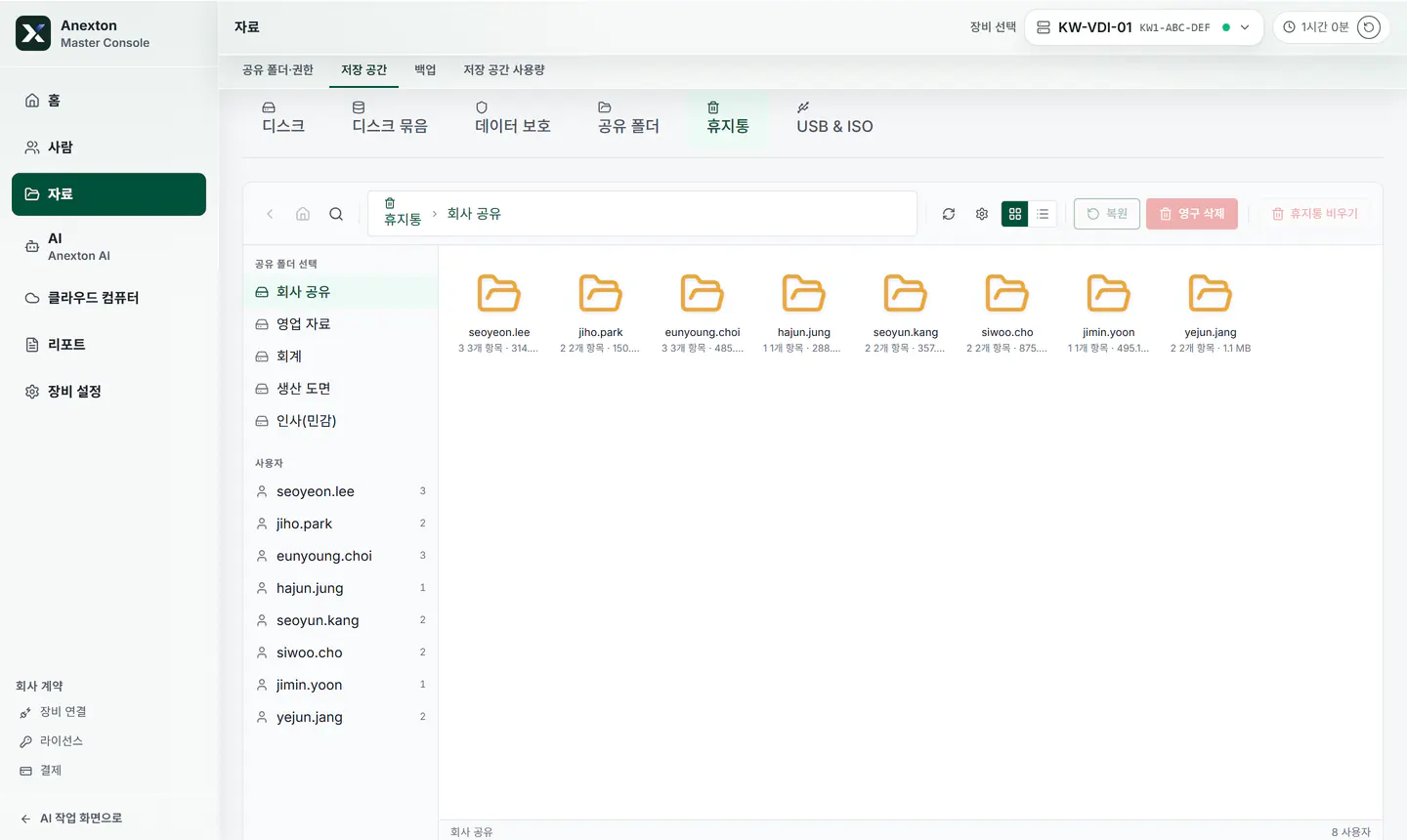The image size is (1407, 840).
Task: Click the 휴지통 비우기 button
Action: click(x=1315, y=214)
